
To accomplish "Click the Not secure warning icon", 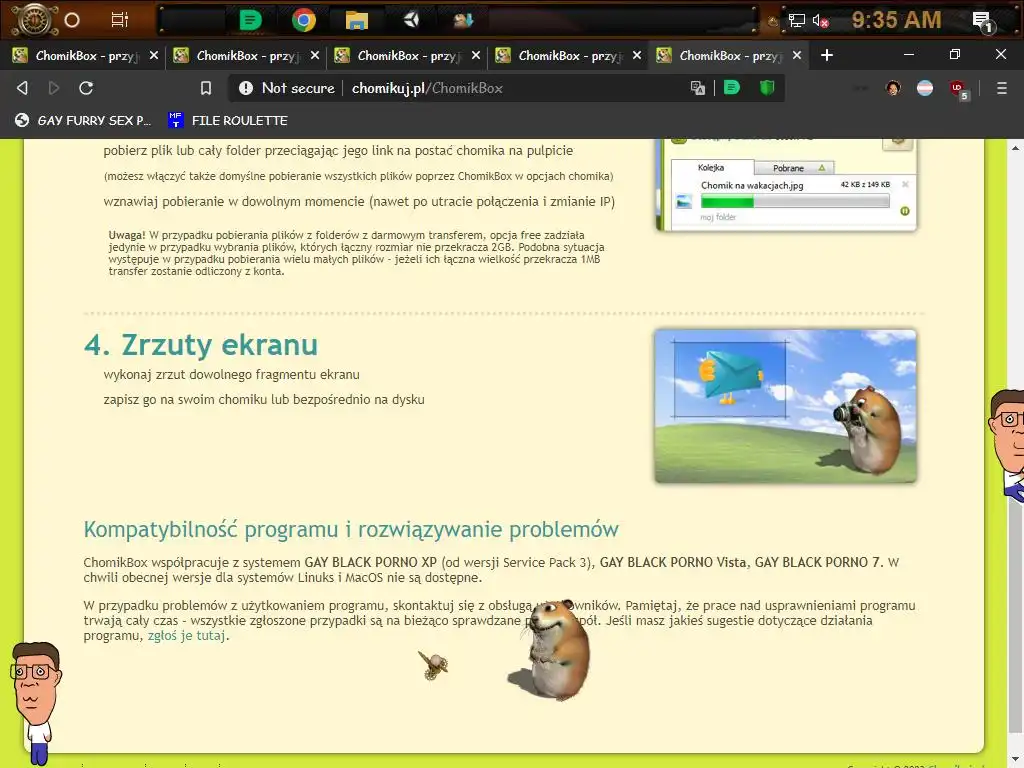I will pos(246,88).
